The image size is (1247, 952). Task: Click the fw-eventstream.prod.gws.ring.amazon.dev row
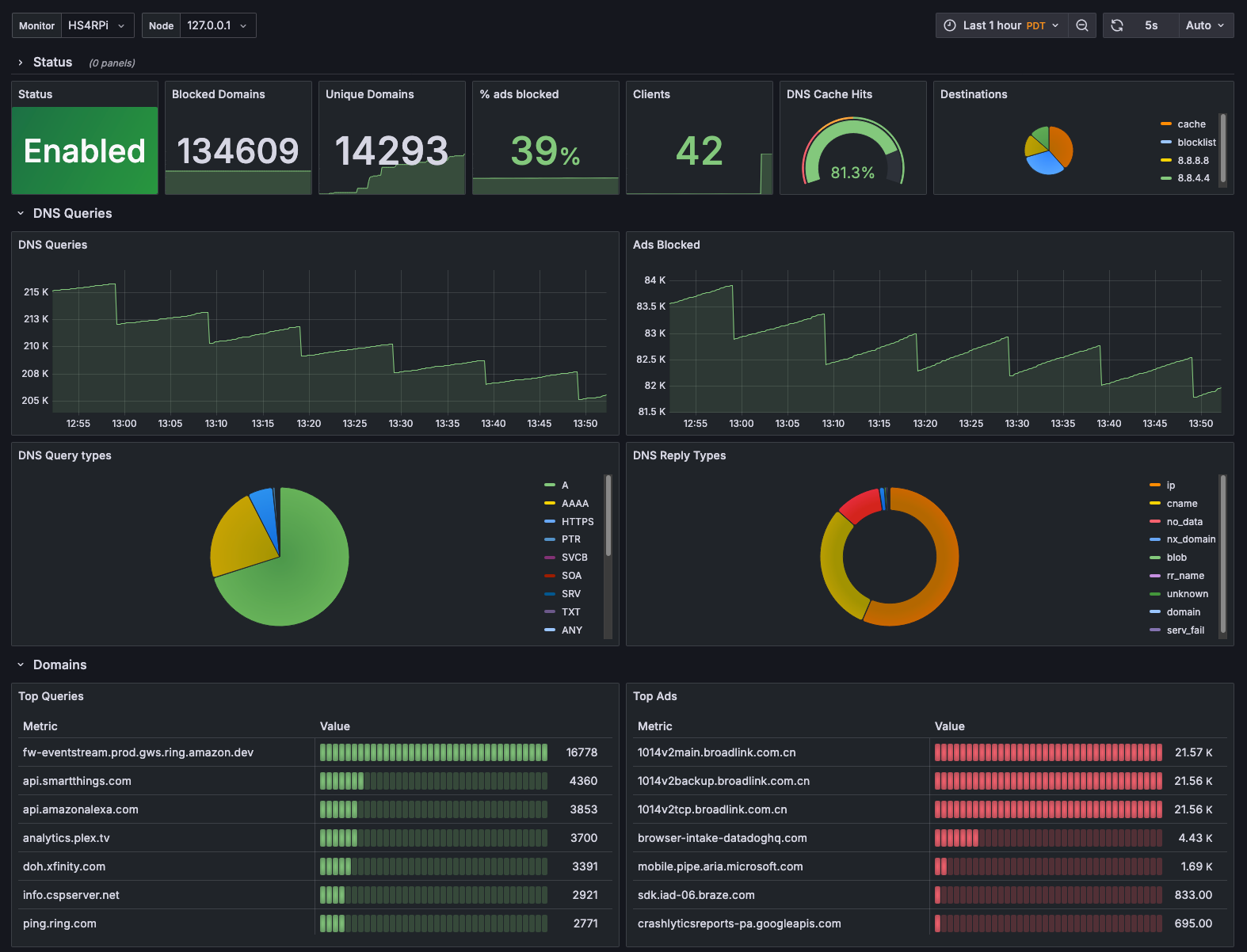(315, 752)
